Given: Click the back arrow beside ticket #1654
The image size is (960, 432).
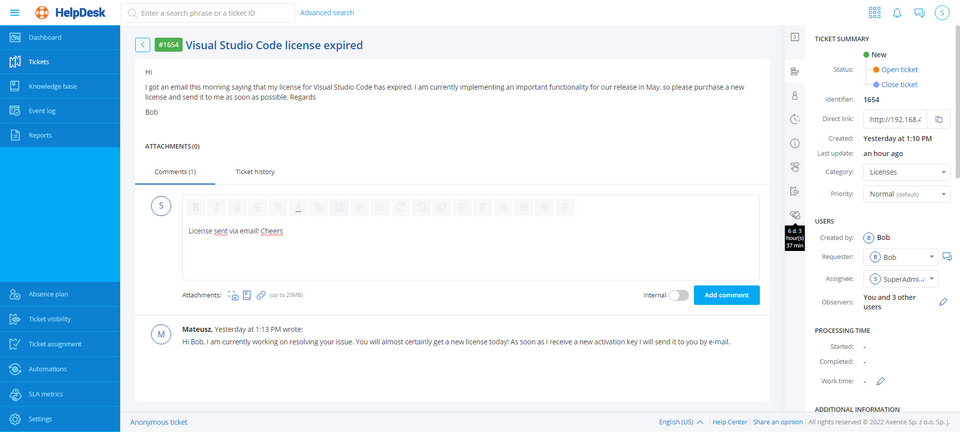Looking at the screenshot, I should [142, 45].
